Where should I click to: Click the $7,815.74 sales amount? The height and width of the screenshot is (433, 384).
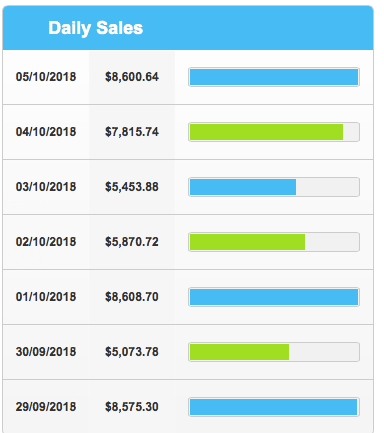132,132
